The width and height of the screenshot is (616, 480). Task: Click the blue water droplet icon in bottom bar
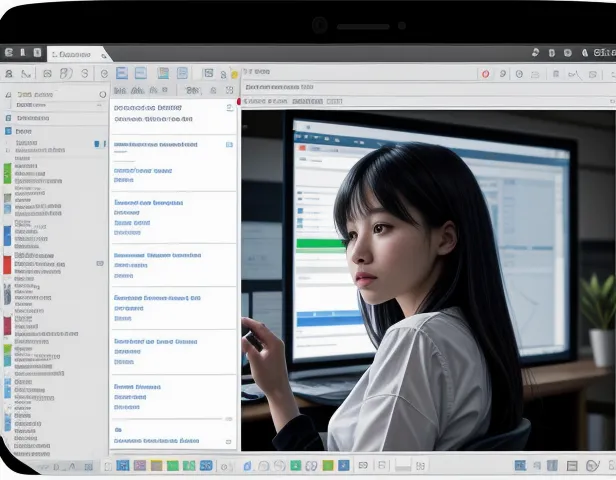[247, 465]
